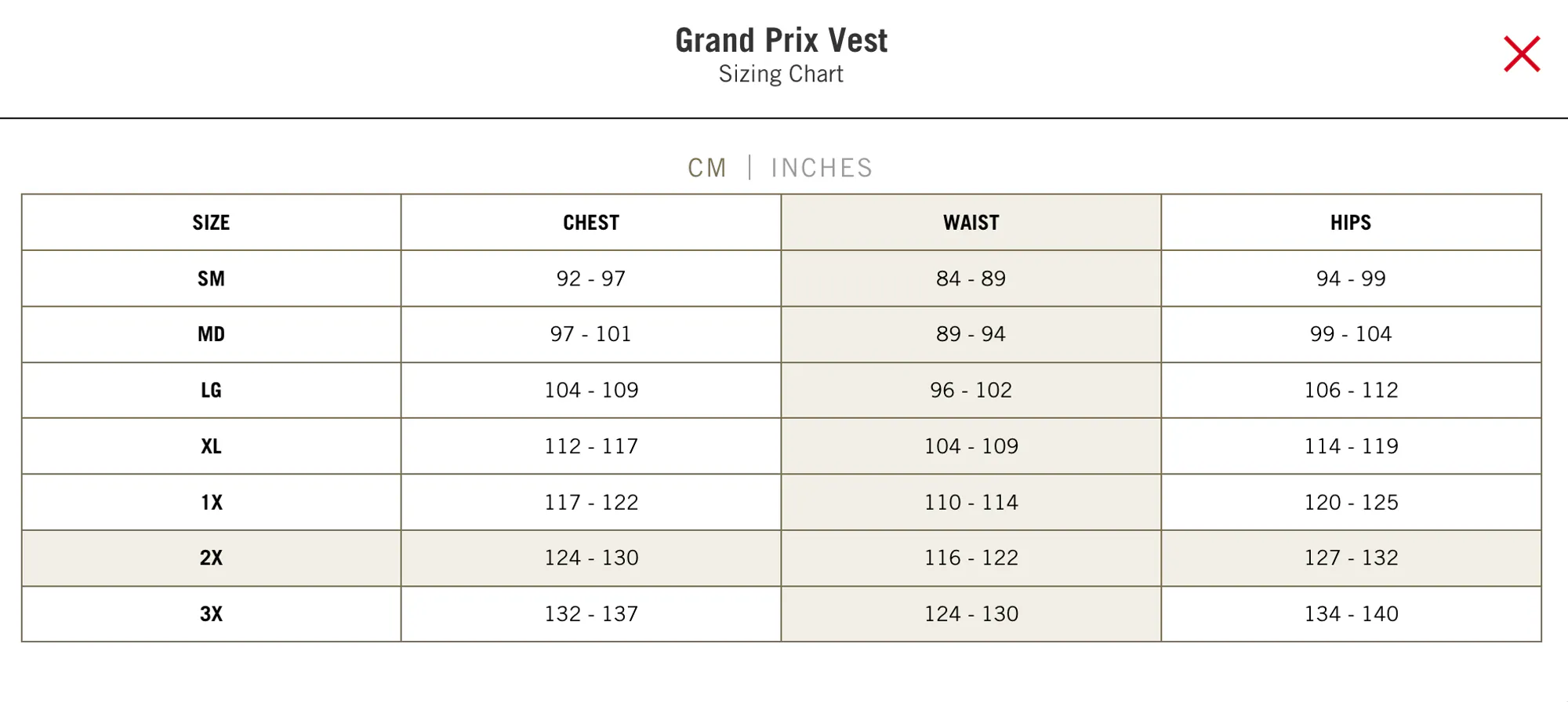
Task: Click the 96 - 102 waist cell
Action: click(971, 390)
